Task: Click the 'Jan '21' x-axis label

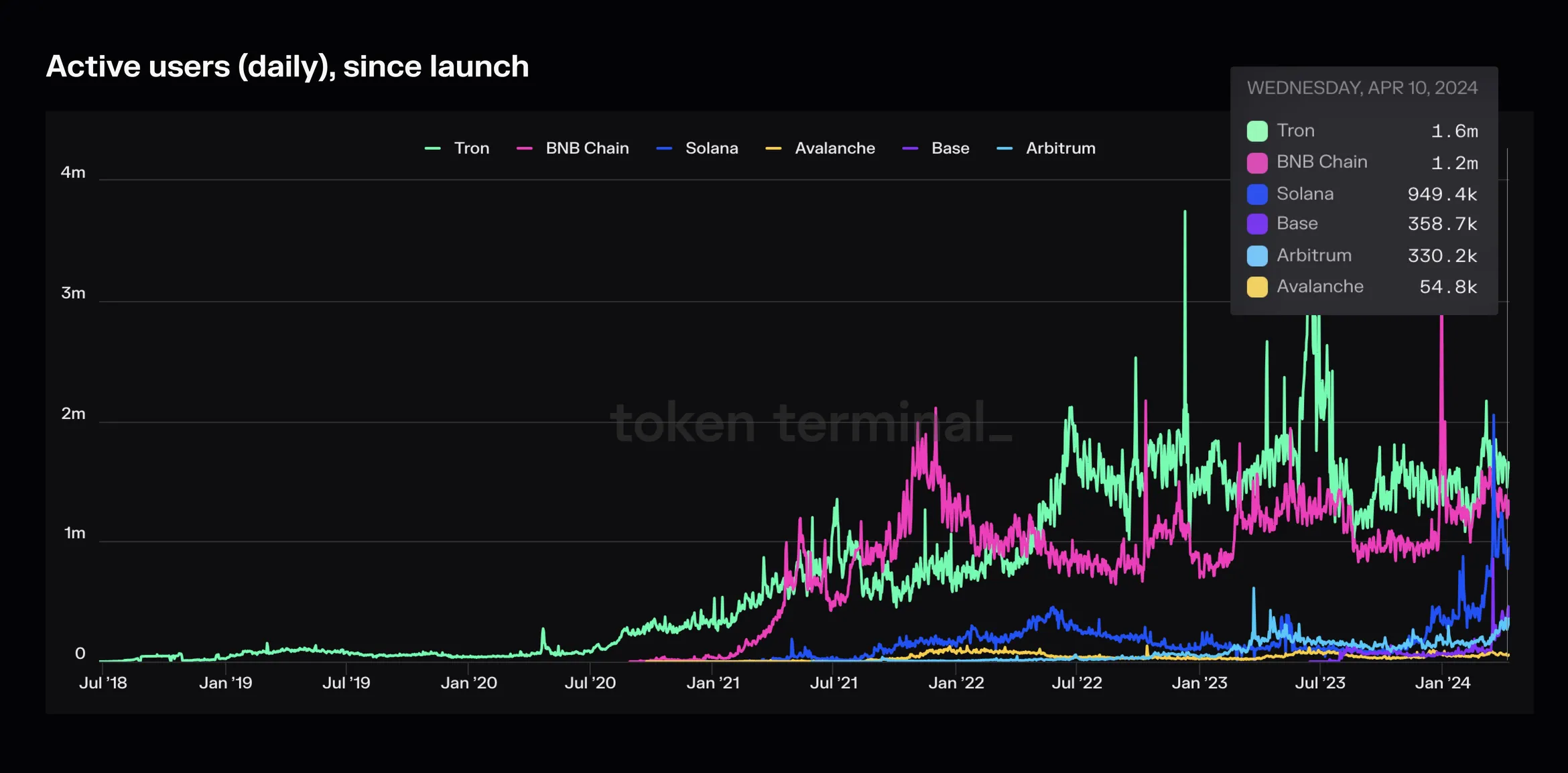Action: [x=712, y=683]
